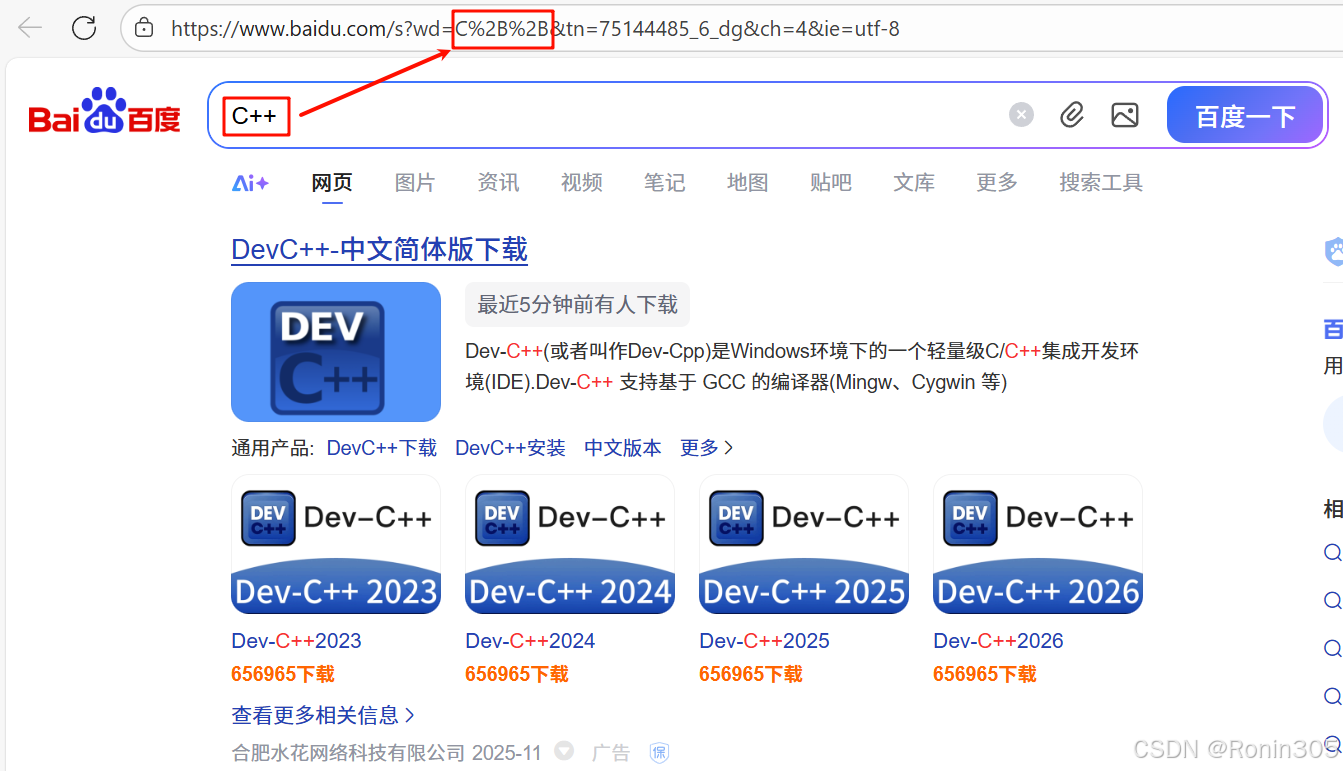Open the Dev-C++2023 text link
Screen dimensions: 1343x771
[296, 641]
